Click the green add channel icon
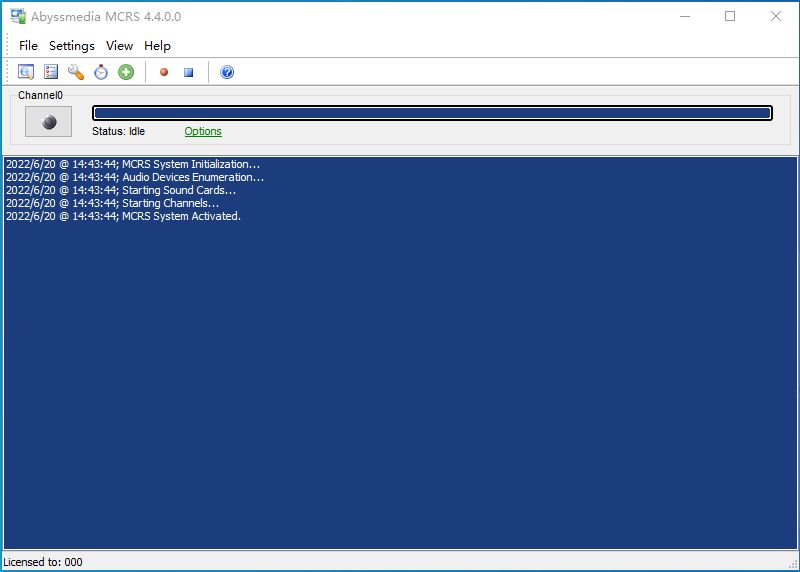Viewport: 800px width, 572px height. tap(126, 72)
